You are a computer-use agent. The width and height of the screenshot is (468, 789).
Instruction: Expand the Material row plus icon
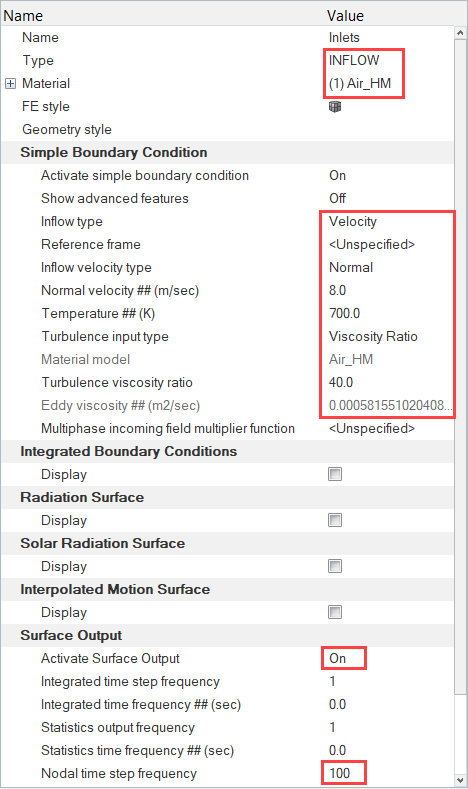point(11,84)
